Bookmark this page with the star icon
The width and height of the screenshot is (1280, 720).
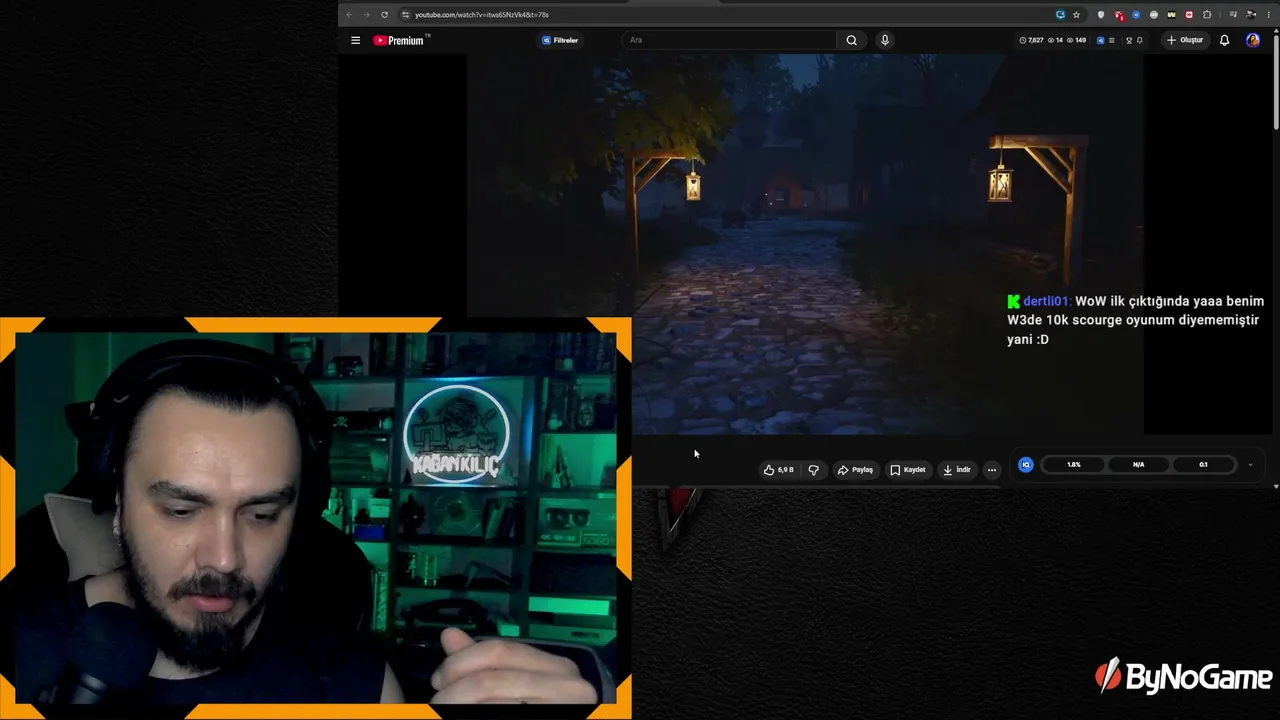(1076, 15)
